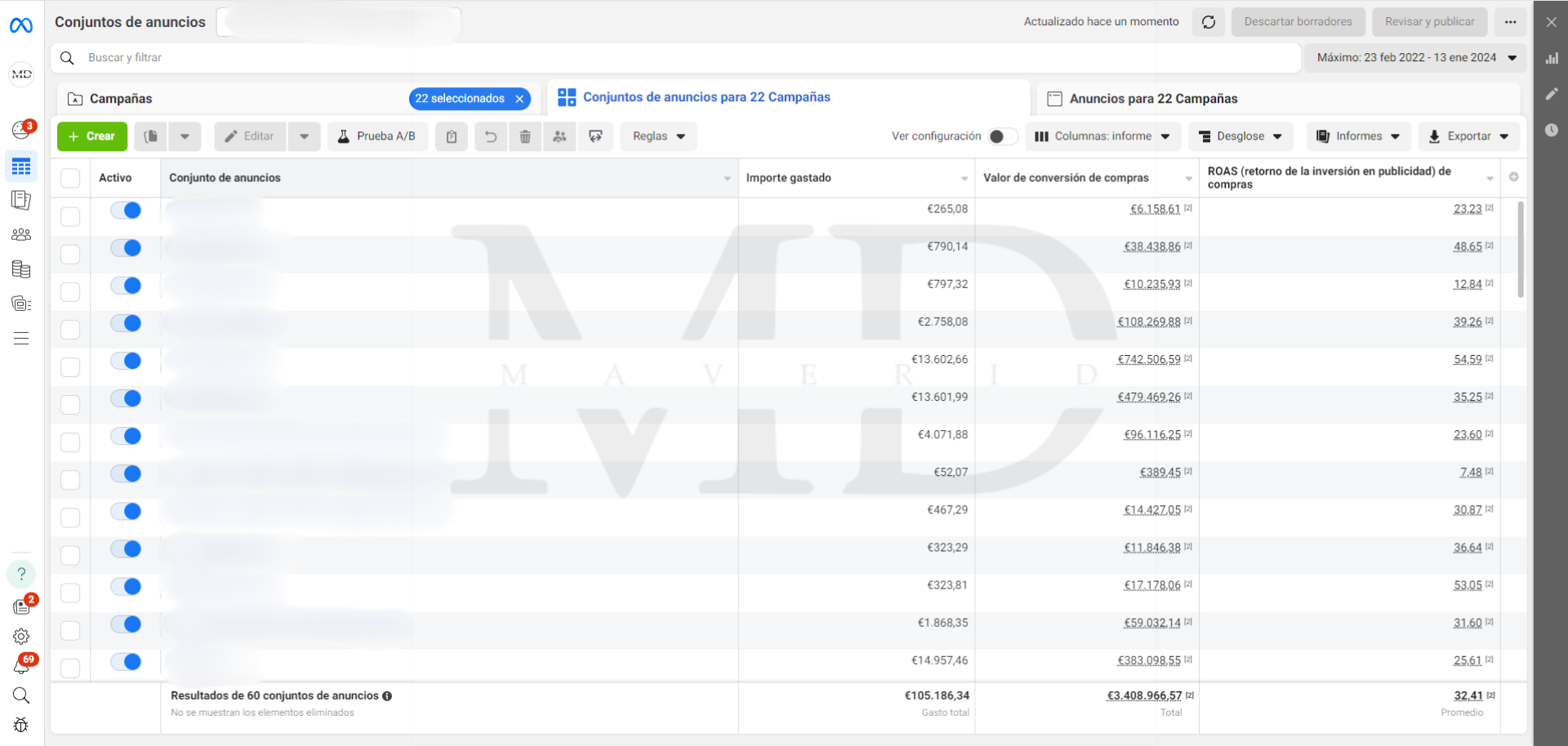Click the undo arrow icon
1568x746 pixels.
click(490, 136)
